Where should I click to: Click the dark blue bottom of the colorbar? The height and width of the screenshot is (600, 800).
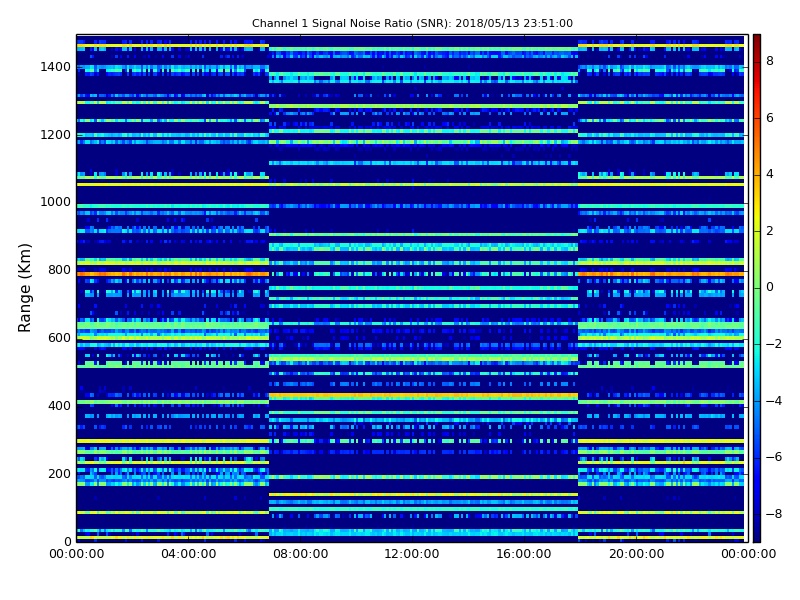[x=757, y=531]
